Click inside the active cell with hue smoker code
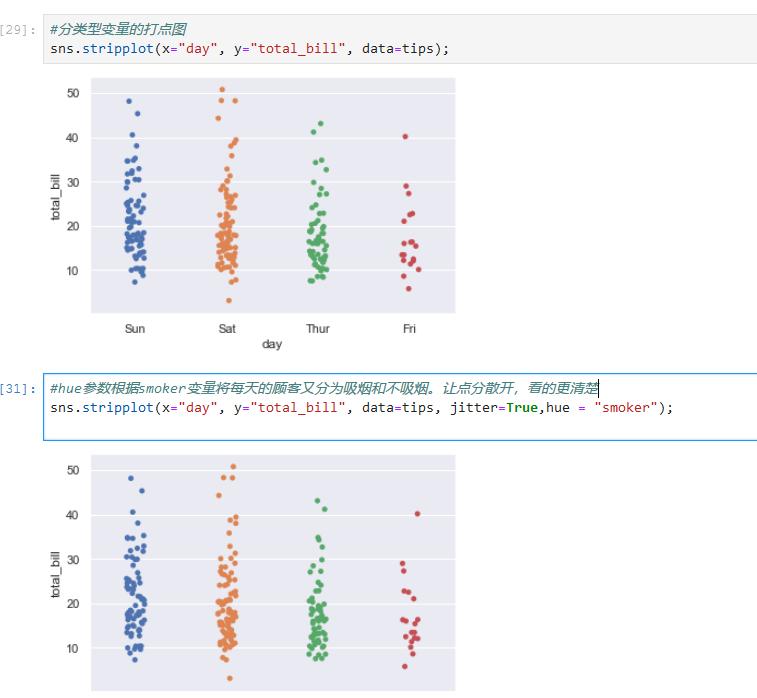This screenshot has width=757, height=698. click(x=400, y=407)
